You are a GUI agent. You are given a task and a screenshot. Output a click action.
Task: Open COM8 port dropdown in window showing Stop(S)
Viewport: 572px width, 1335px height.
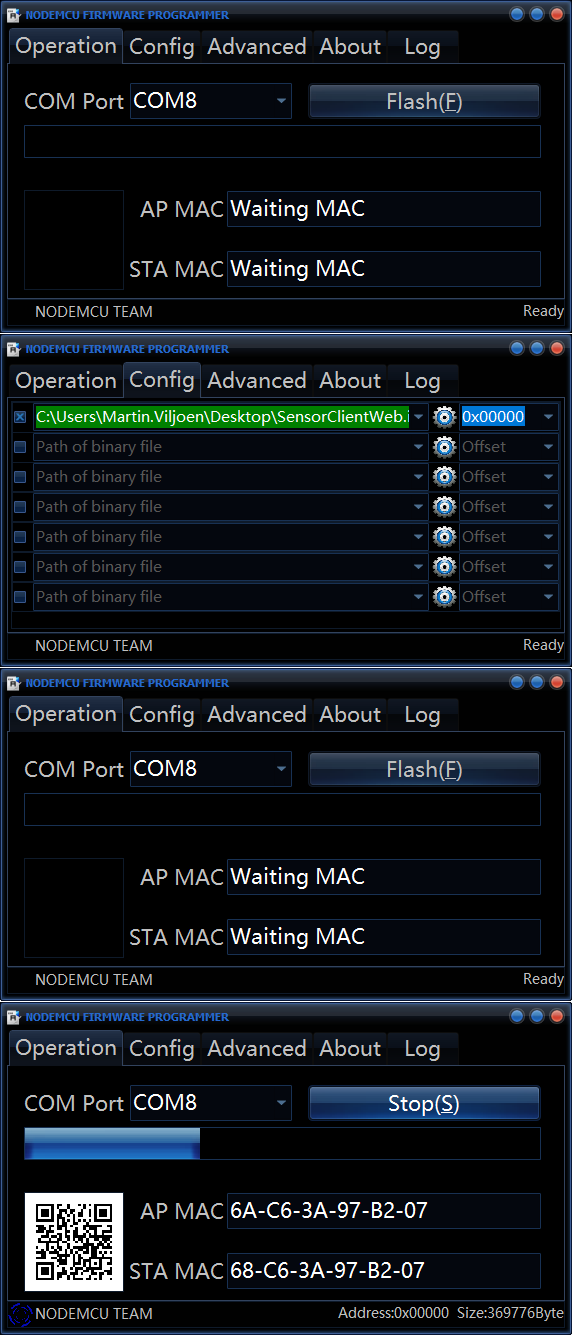[x=281, y=1103]
